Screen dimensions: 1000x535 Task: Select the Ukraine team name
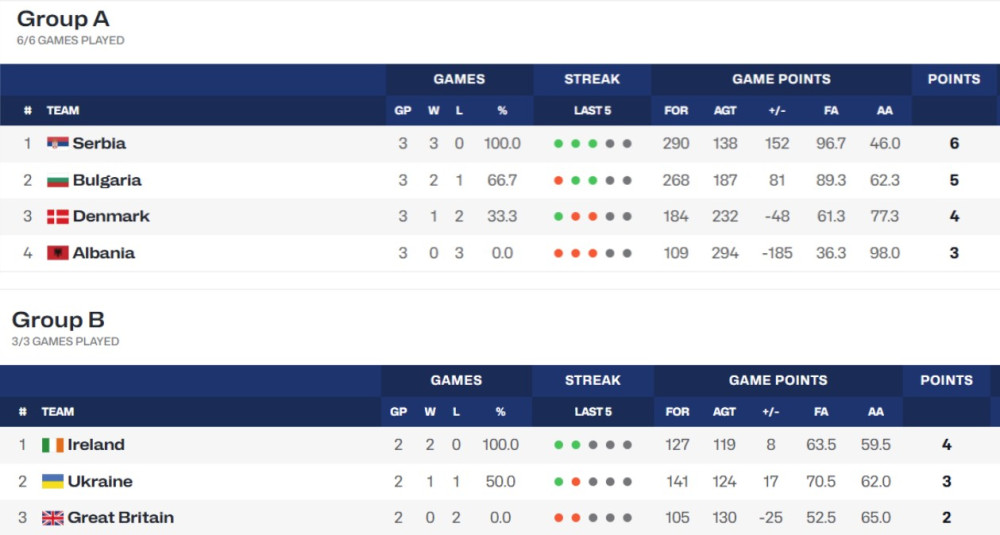pyautogui.click(x=100, y=481)
